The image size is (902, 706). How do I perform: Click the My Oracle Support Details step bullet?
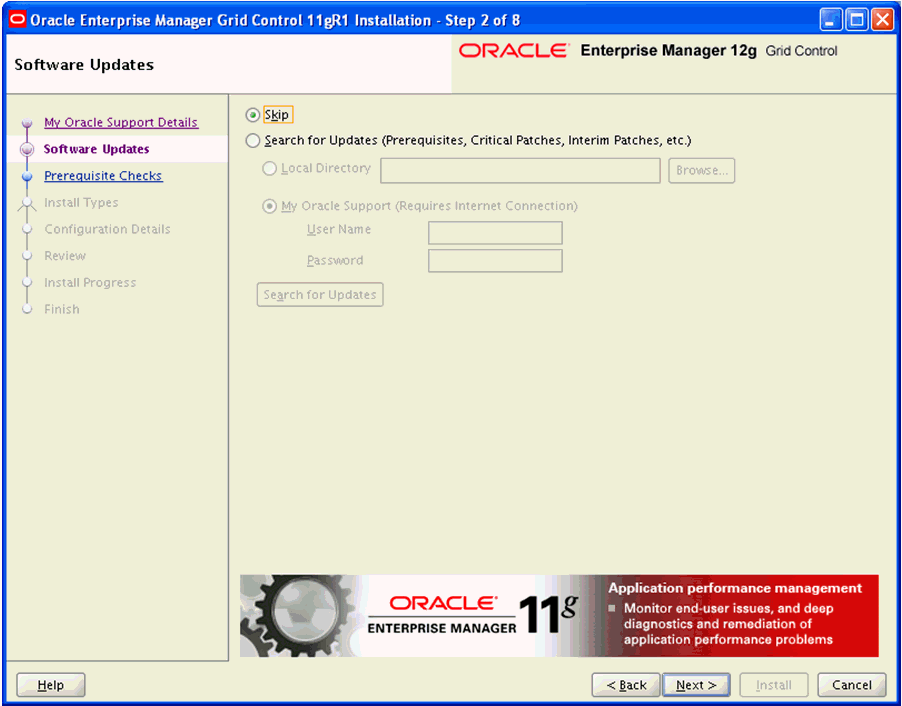[x=27, y=123]
